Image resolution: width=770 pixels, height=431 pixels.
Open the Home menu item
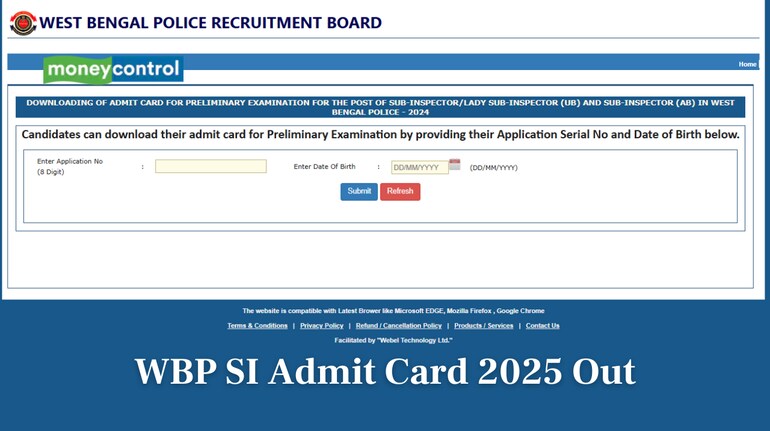[x=747, y=64]
